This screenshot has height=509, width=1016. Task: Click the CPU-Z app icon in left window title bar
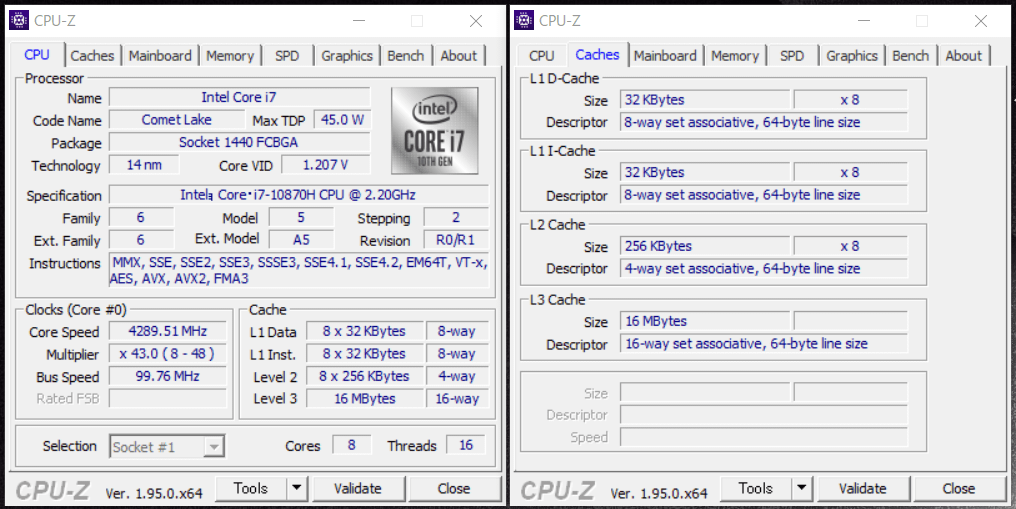click(19, 20)
